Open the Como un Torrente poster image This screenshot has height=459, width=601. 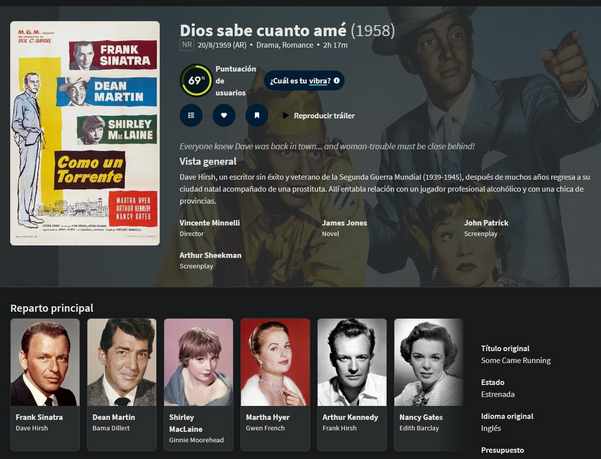85,133
